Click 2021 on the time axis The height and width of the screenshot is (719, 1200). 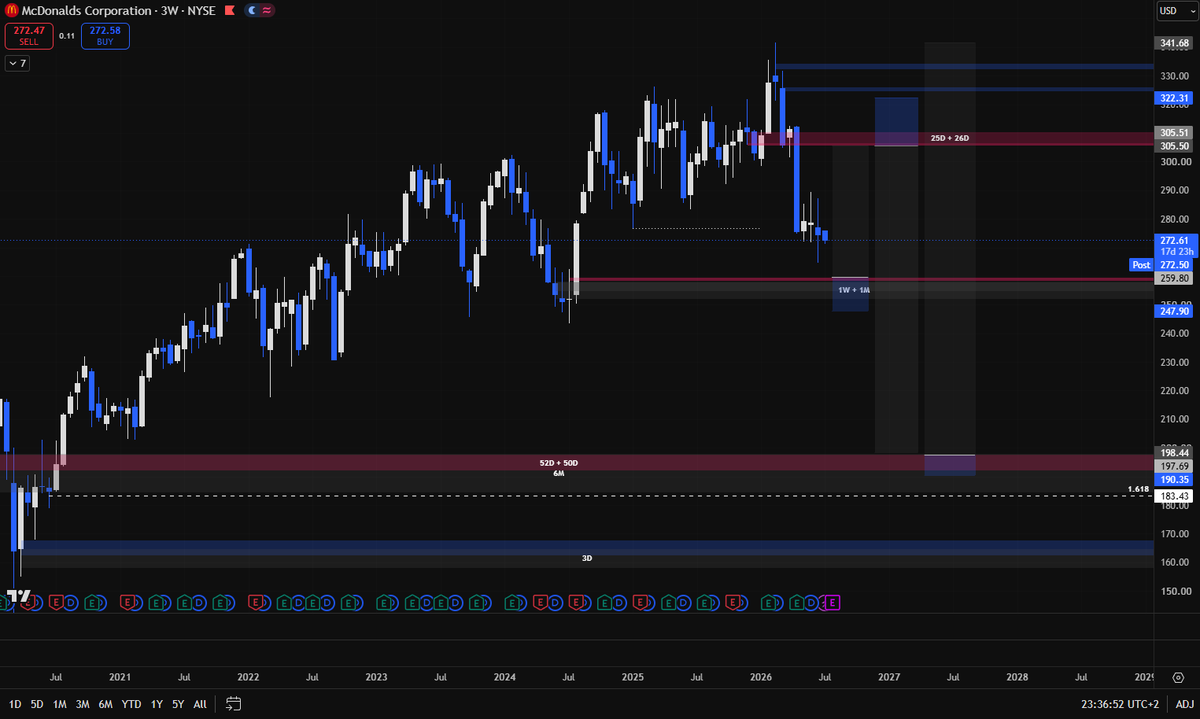[x=120, y=677]
